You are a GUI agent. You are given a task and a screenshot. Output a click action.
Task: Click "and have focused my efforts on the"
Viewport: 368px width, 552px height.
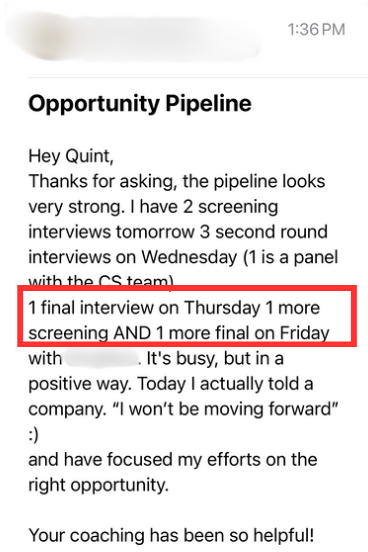point(173,460)
